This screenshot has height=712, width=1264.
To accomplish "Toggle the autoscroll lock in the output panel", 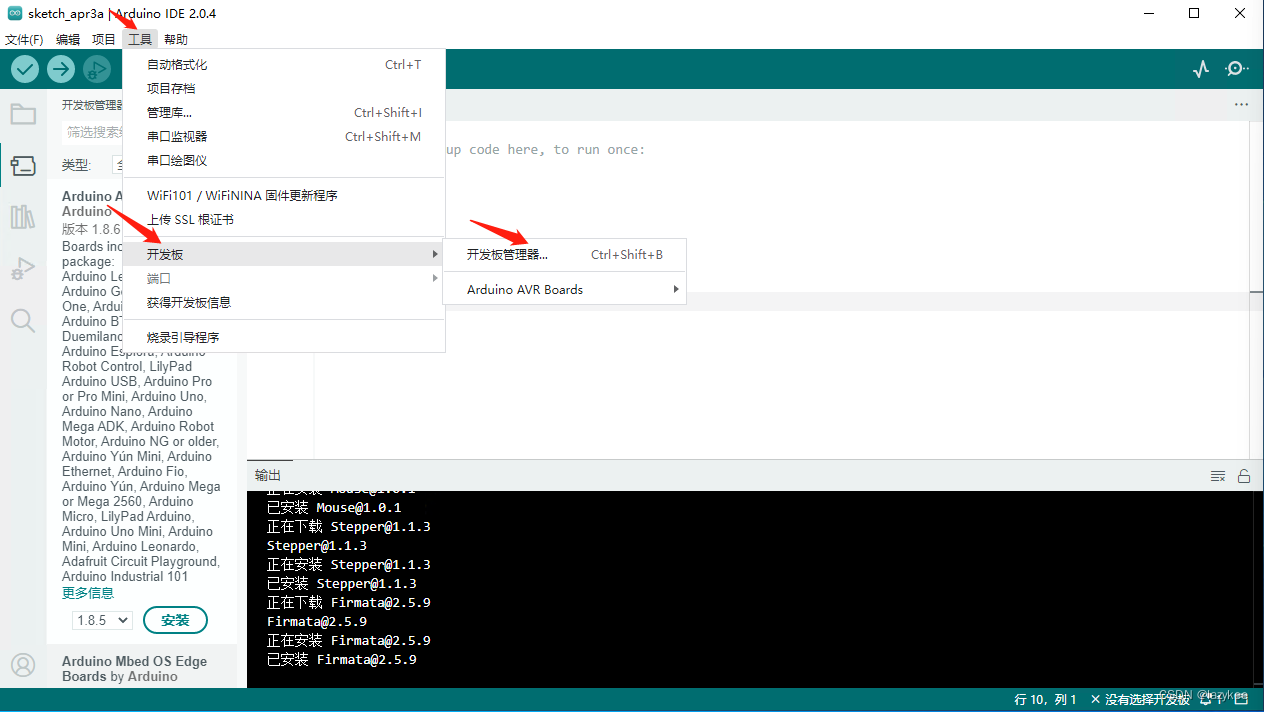I will (1244, 475).
